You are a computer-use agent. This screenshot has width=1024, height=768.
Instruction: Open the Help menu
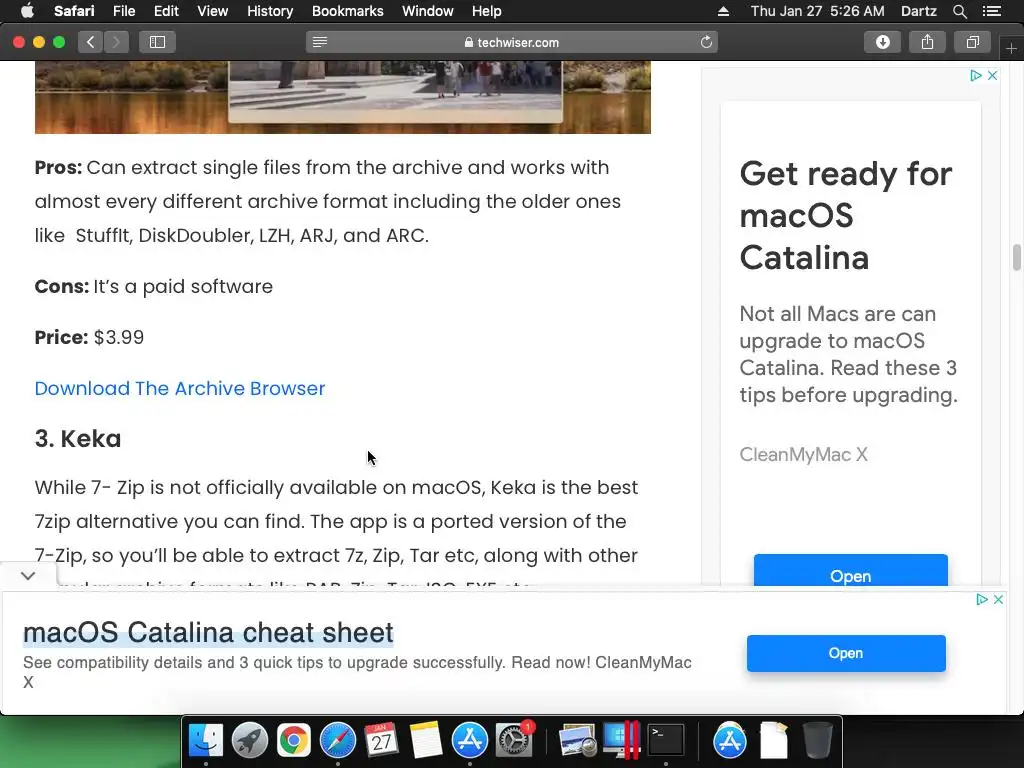[487, 11]
